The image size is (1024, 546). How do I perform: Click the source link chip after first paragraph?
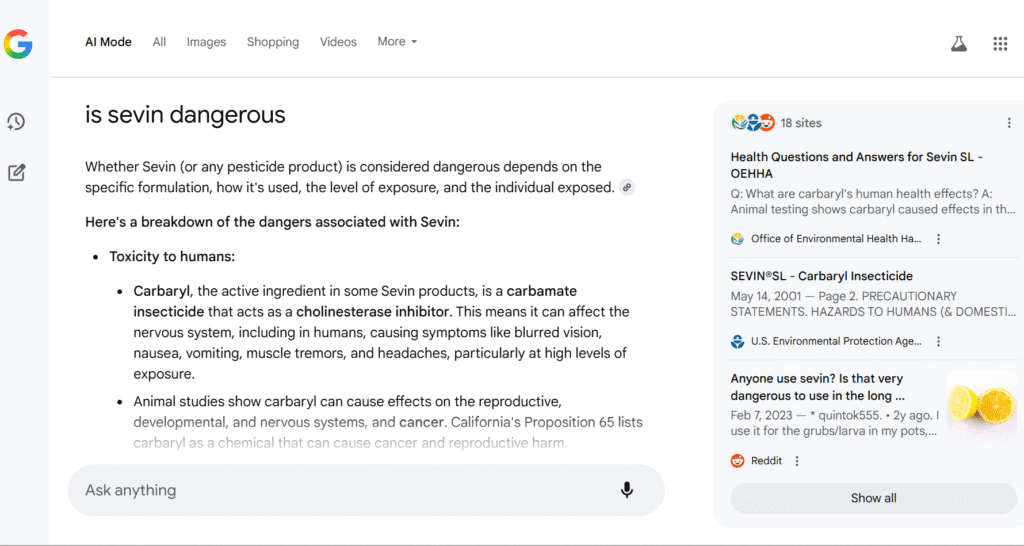tap(627, 187)
